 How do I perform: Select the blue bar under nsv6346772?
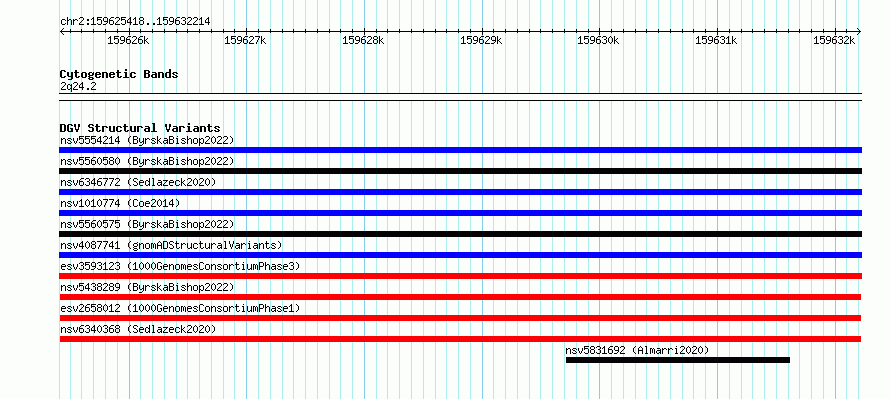click(460, 192)
